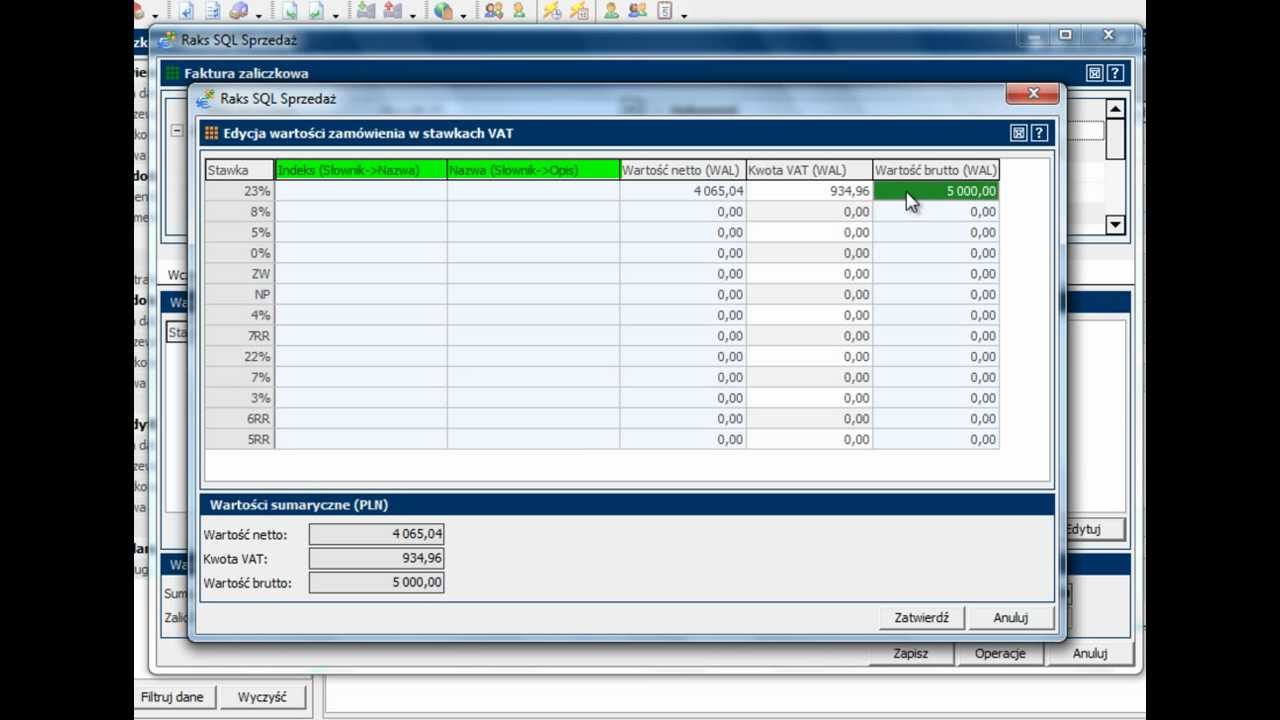The height and width of the screenshot is (720, 1280).
Task: Select the 23% rate row header
Action: click(240, 191)
